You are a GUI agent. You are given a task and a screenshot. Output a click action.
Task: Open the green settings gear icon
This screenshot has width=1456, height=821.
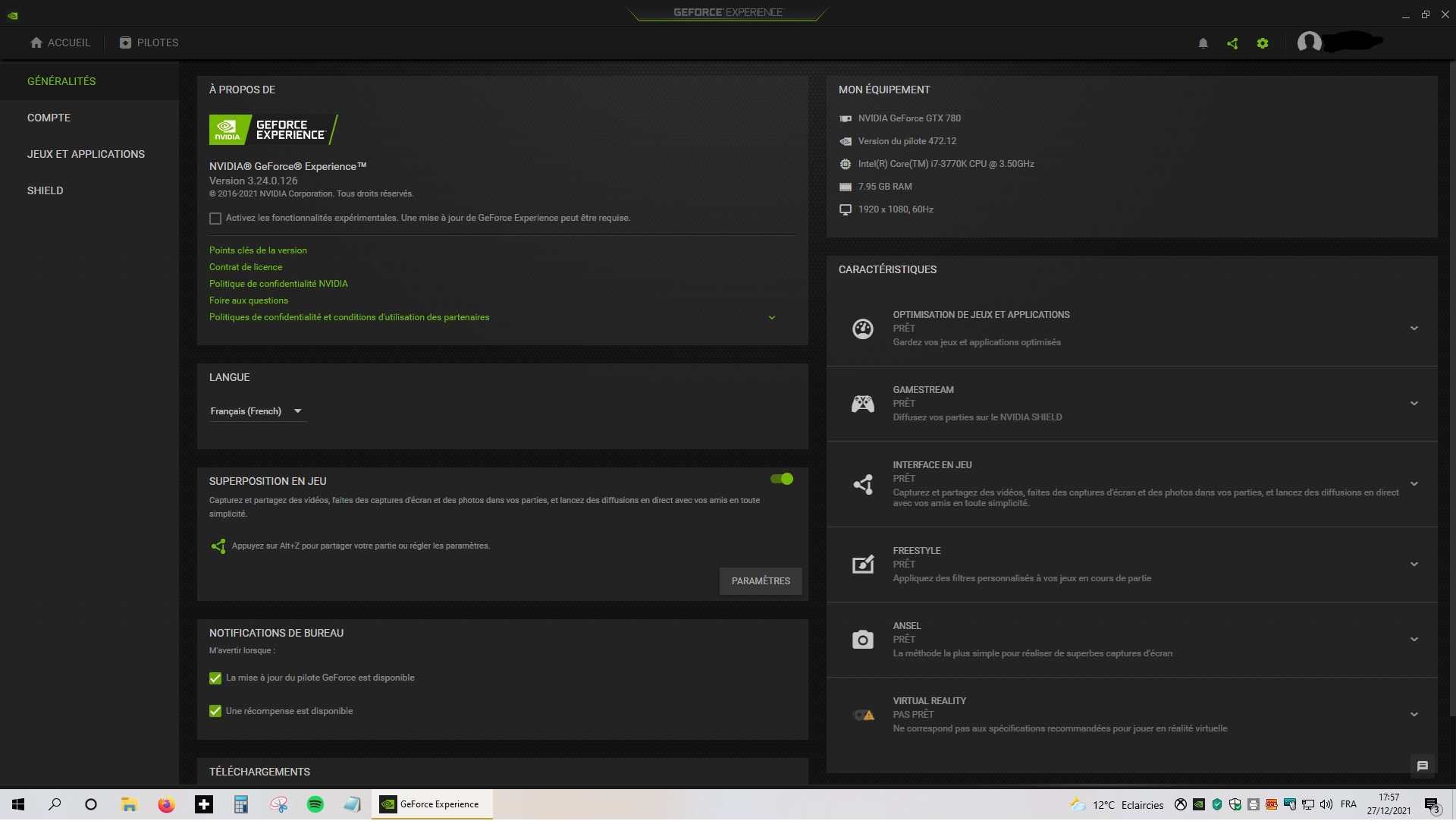(1263, 43)
